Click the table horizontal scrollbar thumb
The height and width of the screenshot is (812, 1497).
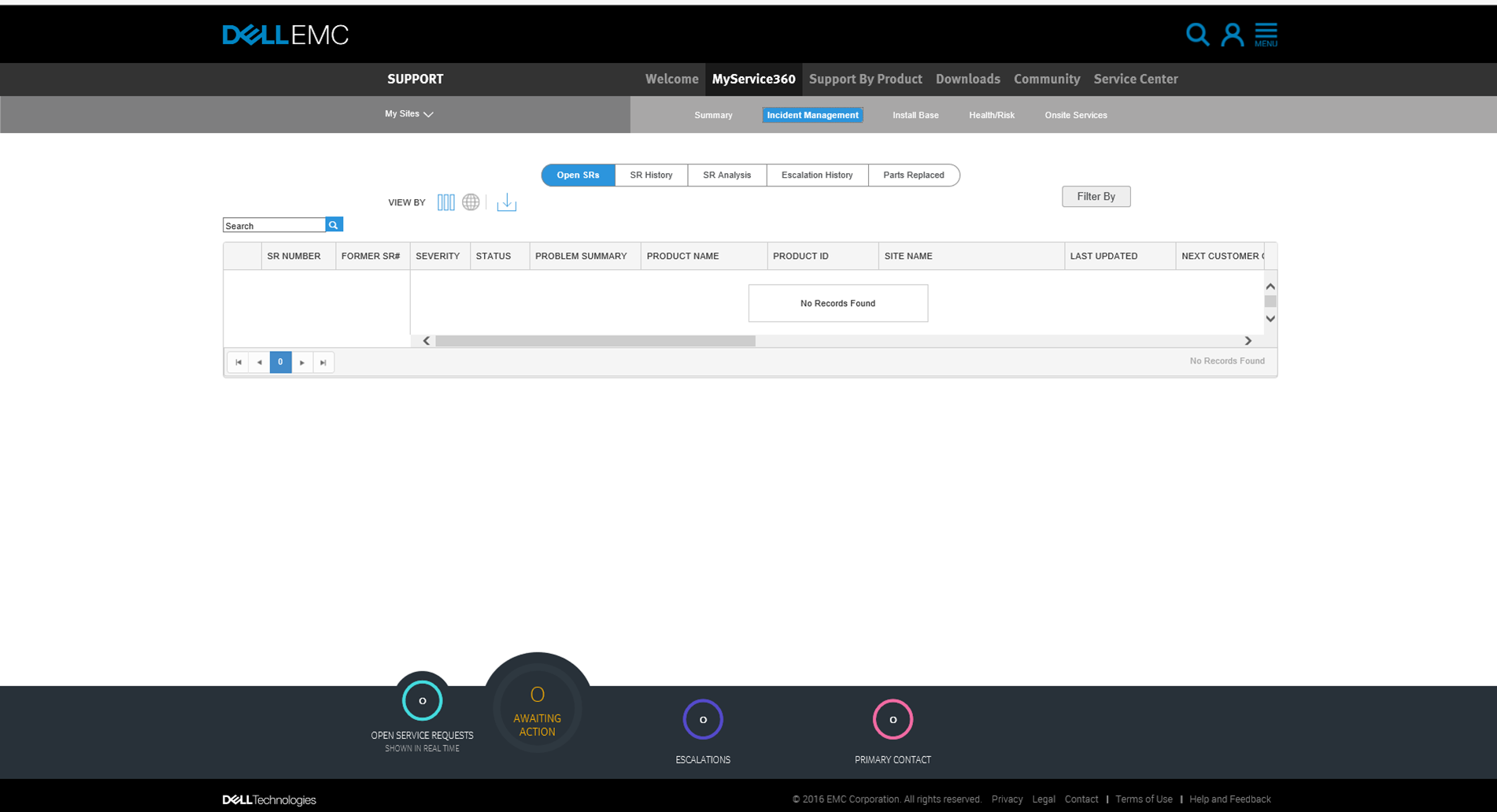[595, 341]
